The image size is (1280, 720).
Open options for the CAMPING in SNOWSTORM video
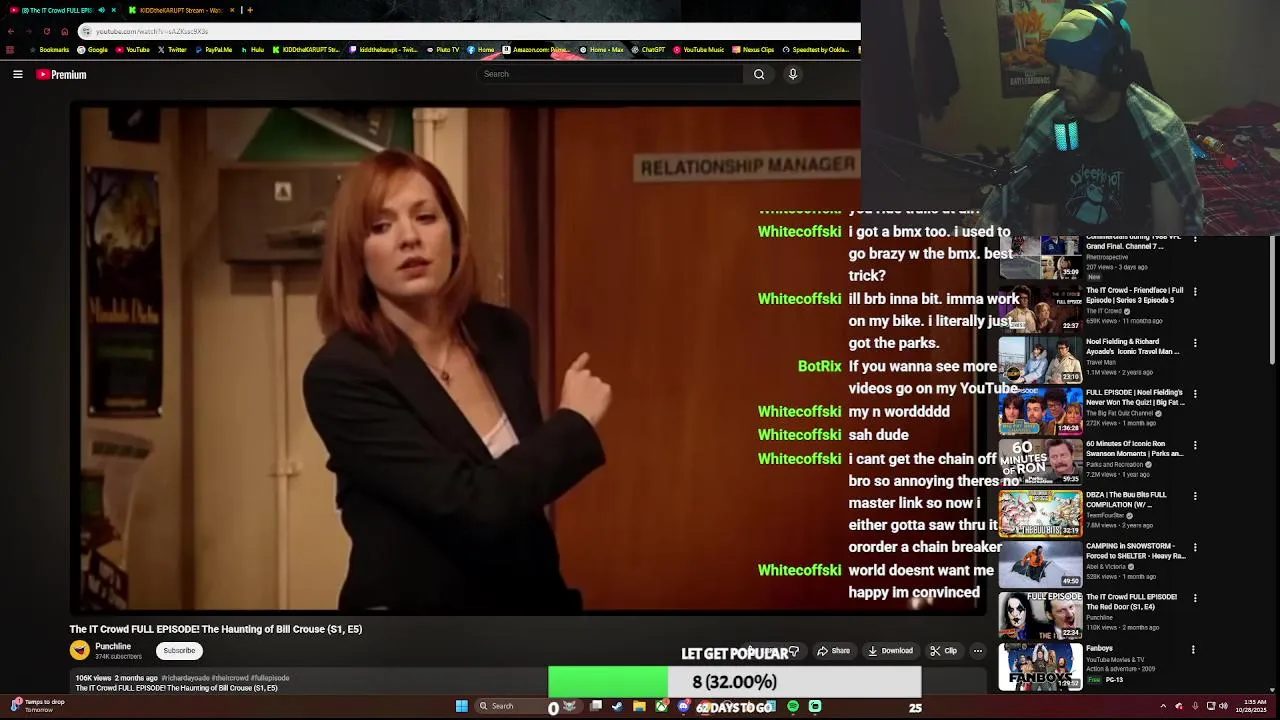click(1194, 547)
